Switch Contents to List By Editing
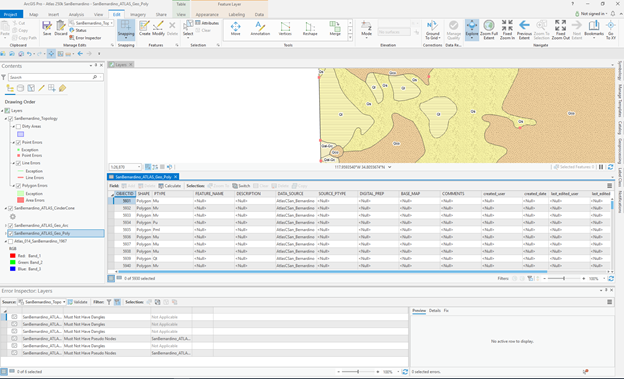The height and width of the screenshot is (379, 624). pos(41,88)
